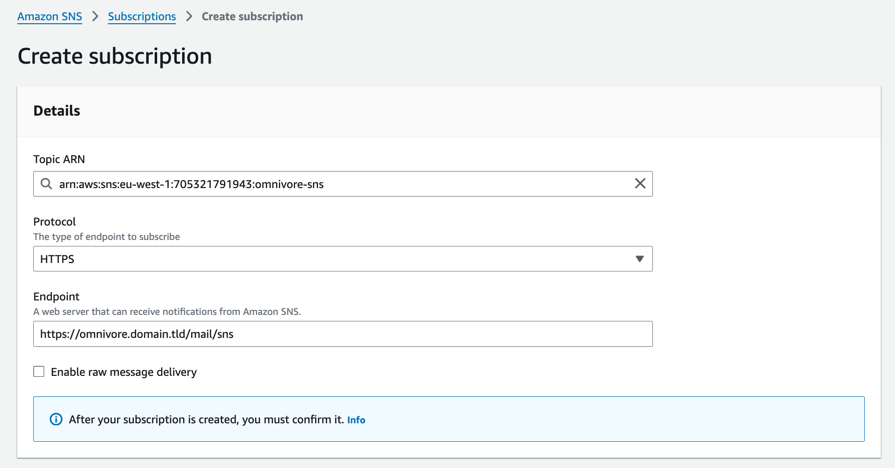The width and height of the screenshot is (895, 468).
Task: Click the Details section header
Action: [57, 111]
